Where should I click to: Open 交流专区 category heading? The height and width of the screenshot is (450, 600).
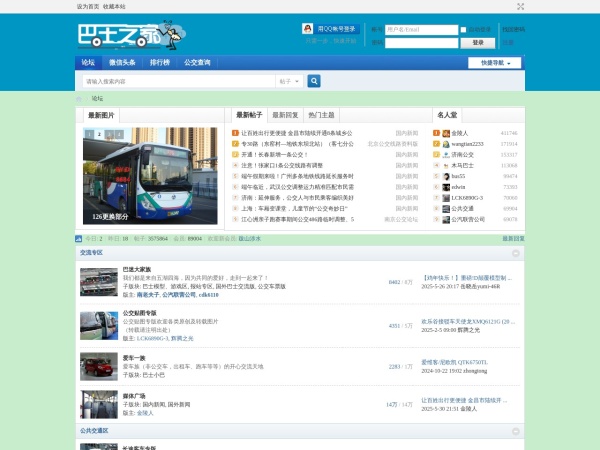[91, 253]
